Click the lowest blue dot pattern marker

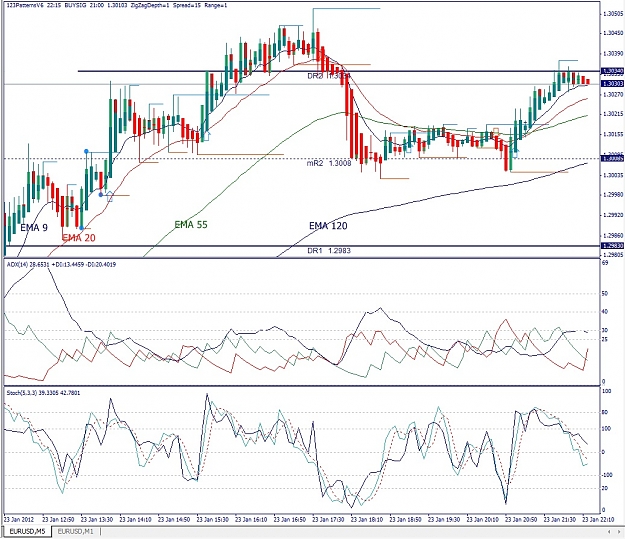point(81,228)
